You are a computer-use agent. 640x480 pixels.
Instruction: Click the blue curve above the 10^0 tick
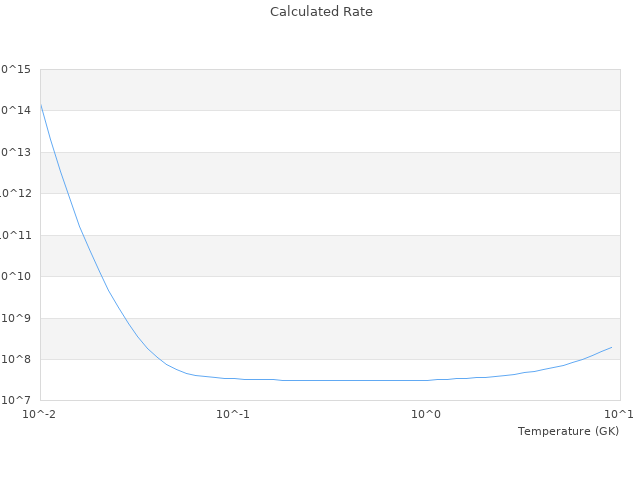point(426,380)
